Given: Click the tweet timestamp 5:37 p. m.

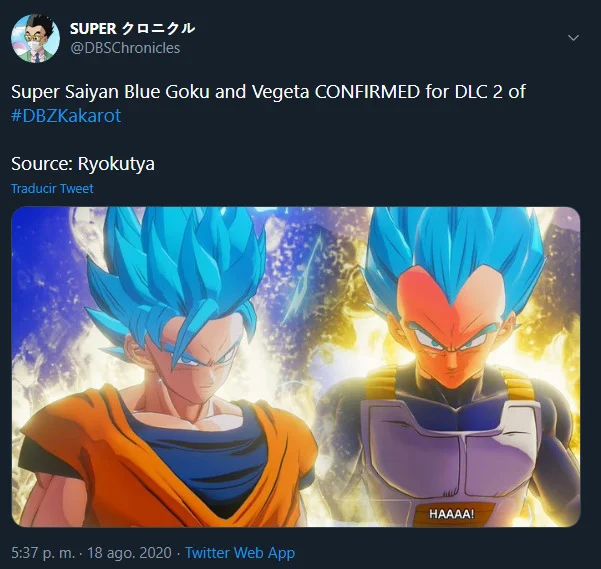Looking at the screenshot, I should click(43, 553).
